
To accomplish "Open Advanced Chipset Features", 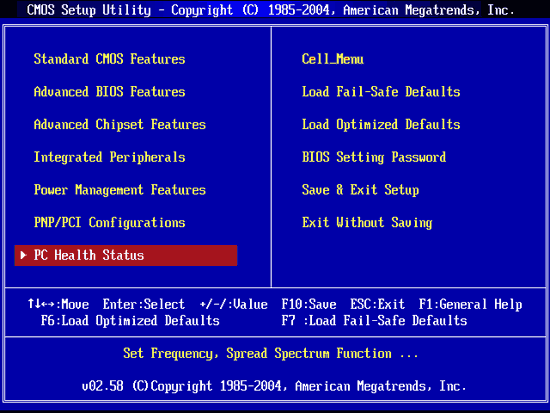I will 120,125.
